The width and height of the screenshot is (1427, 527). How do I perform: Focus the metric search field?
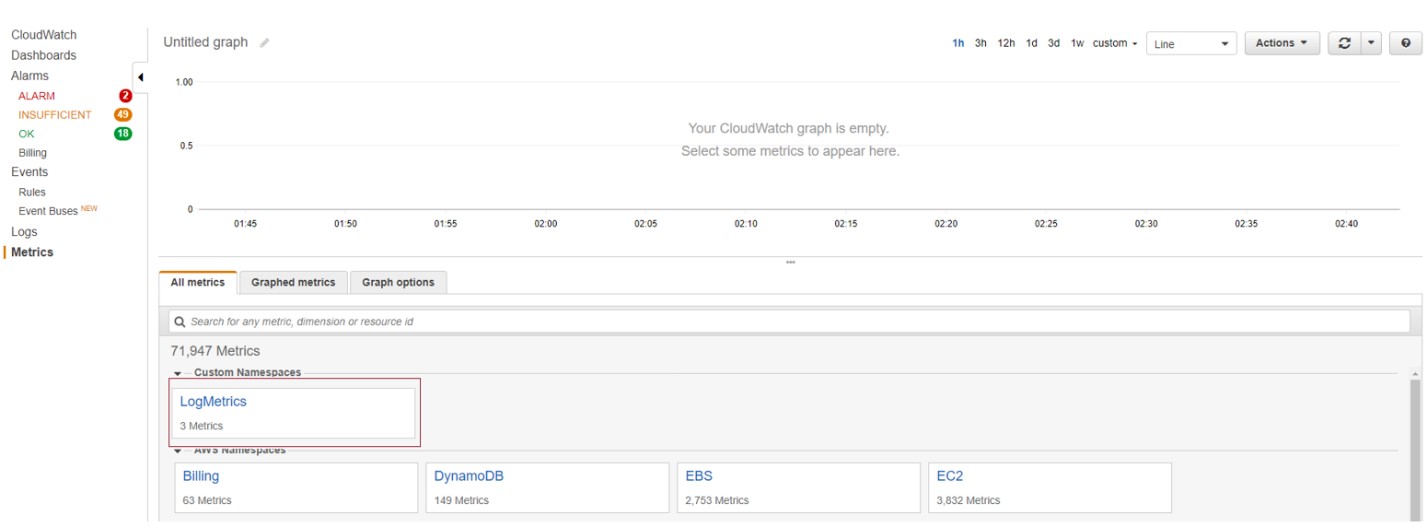tap(790, 322)
